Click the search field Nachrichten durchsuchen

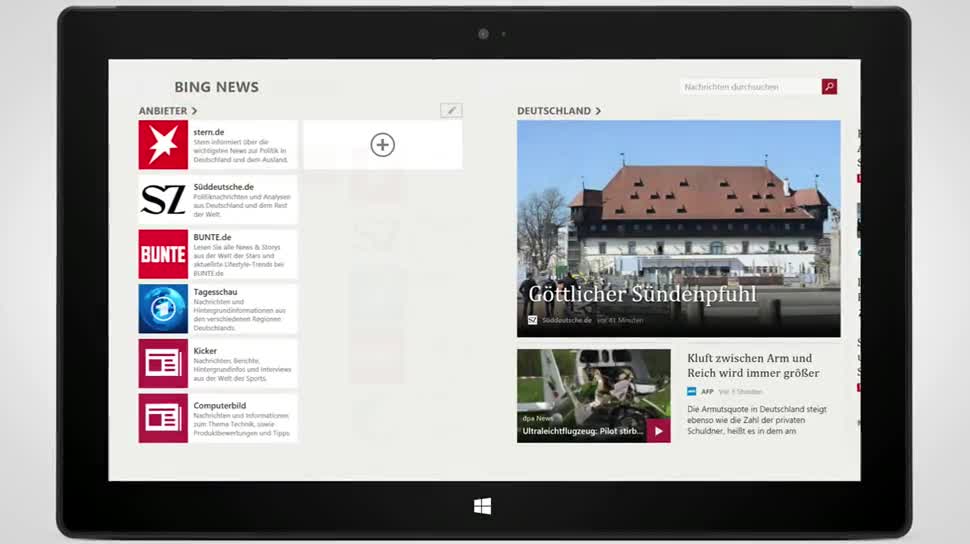(751, 87)
